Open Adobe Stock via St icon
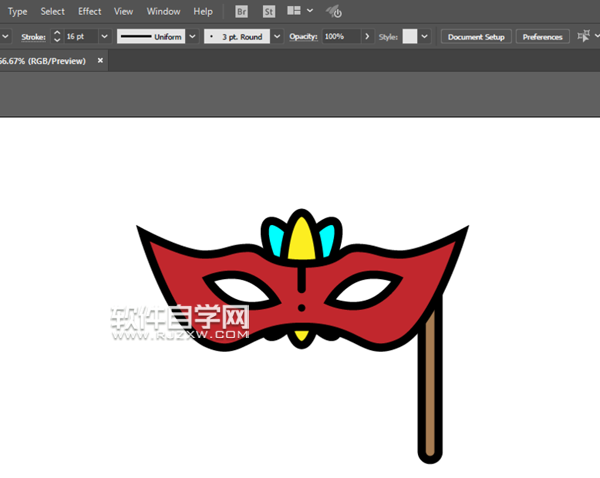 [x=269, y=12]
